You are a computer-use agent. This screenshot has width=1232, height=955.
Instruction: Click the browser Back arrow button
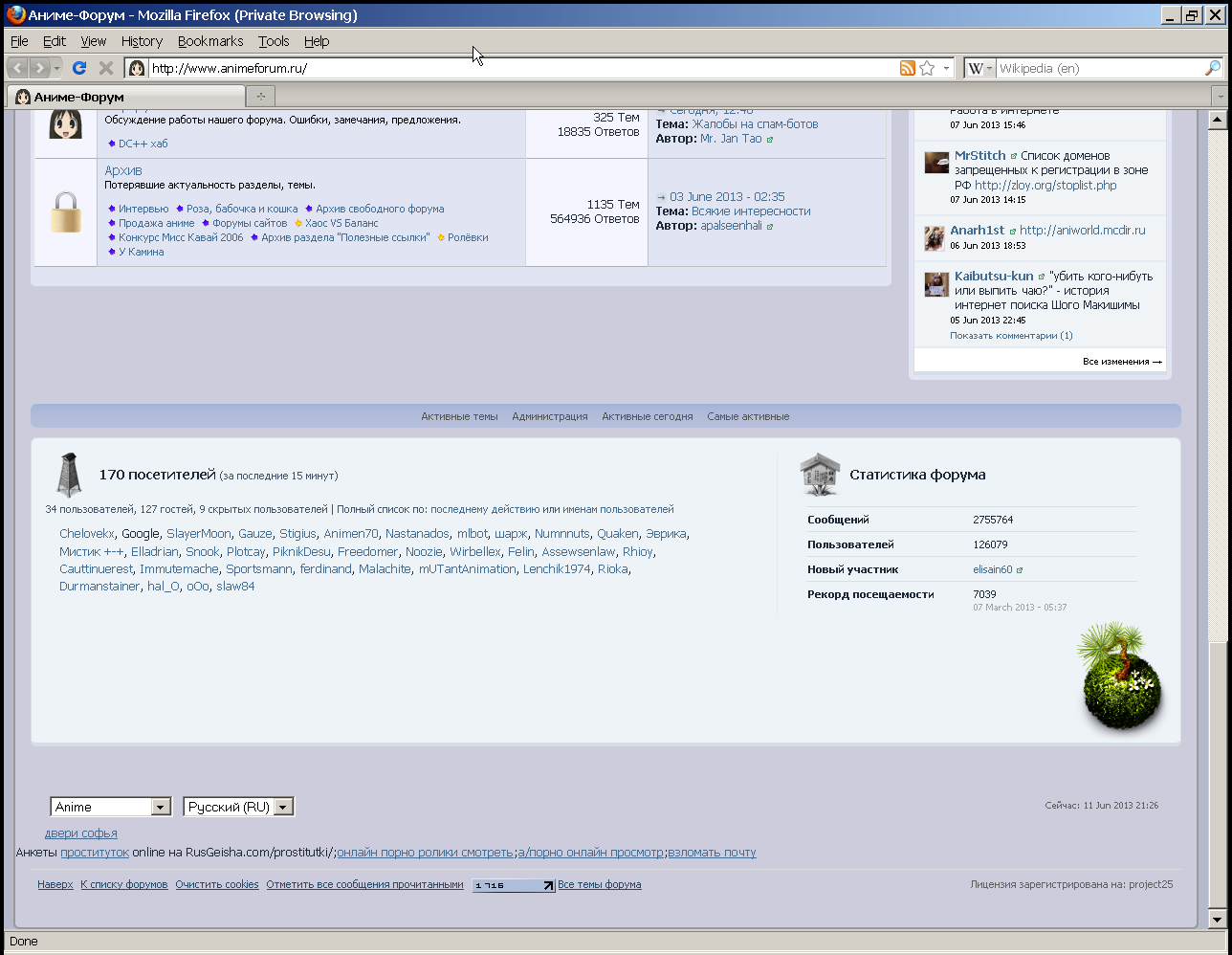[x=19, y=68]
